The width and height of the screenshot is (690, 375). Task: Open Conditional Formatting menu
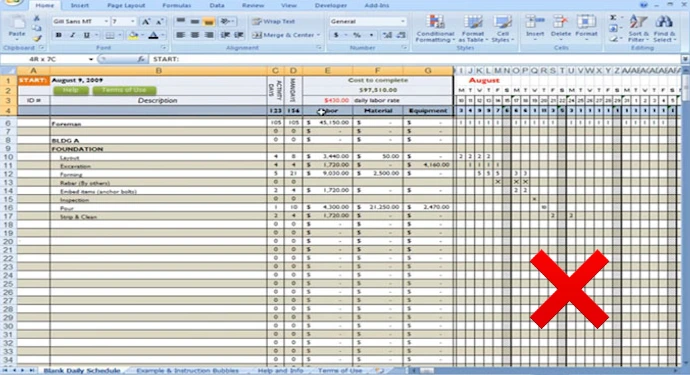435,28
